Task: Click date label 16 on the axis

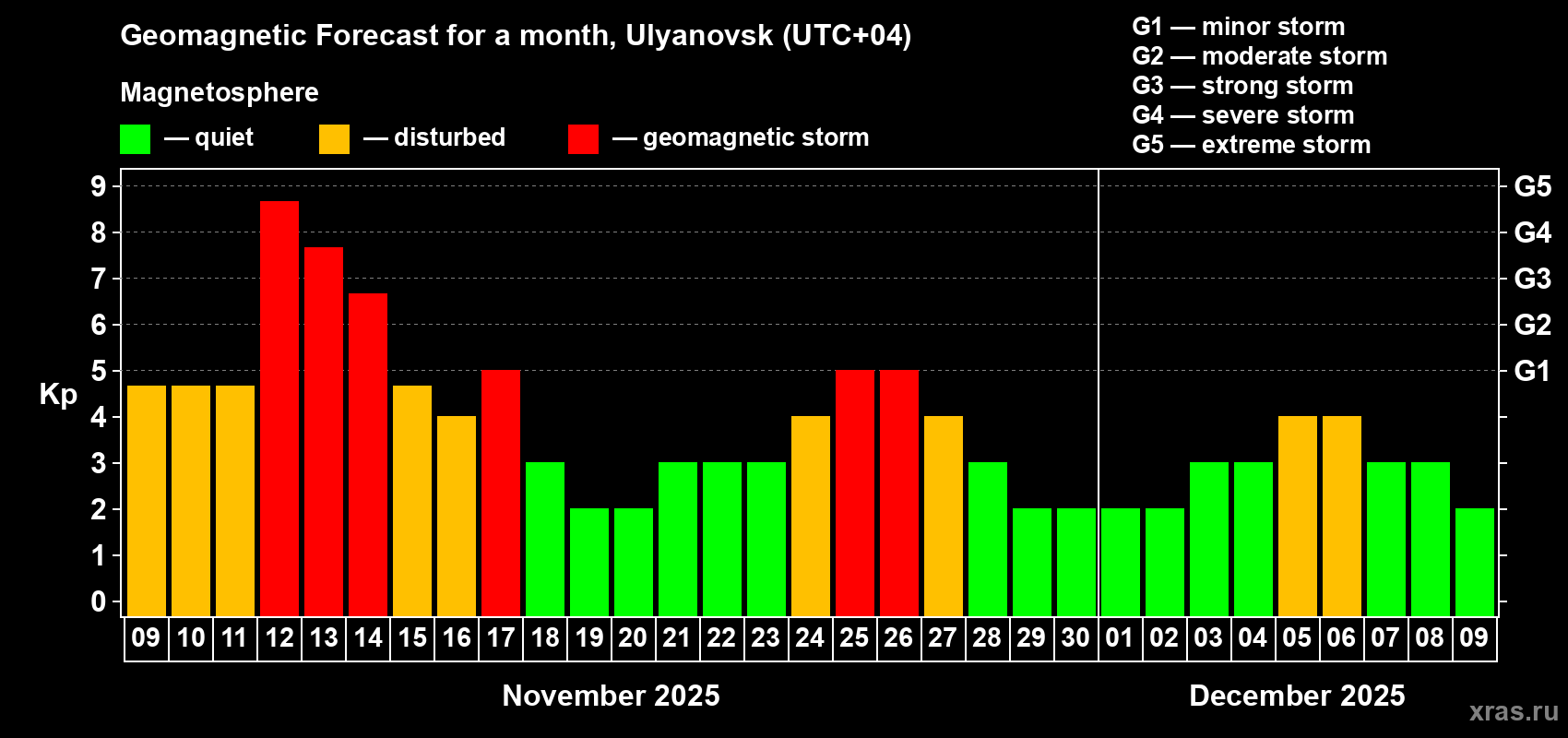Action: [x=457, y=638]
